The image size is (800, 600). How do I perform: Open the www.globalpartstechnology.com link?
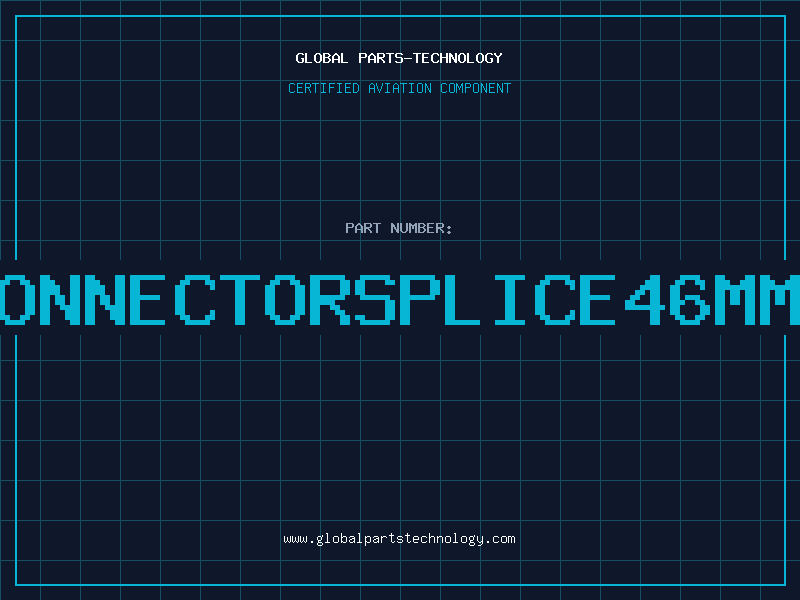[x=399, y=539]
